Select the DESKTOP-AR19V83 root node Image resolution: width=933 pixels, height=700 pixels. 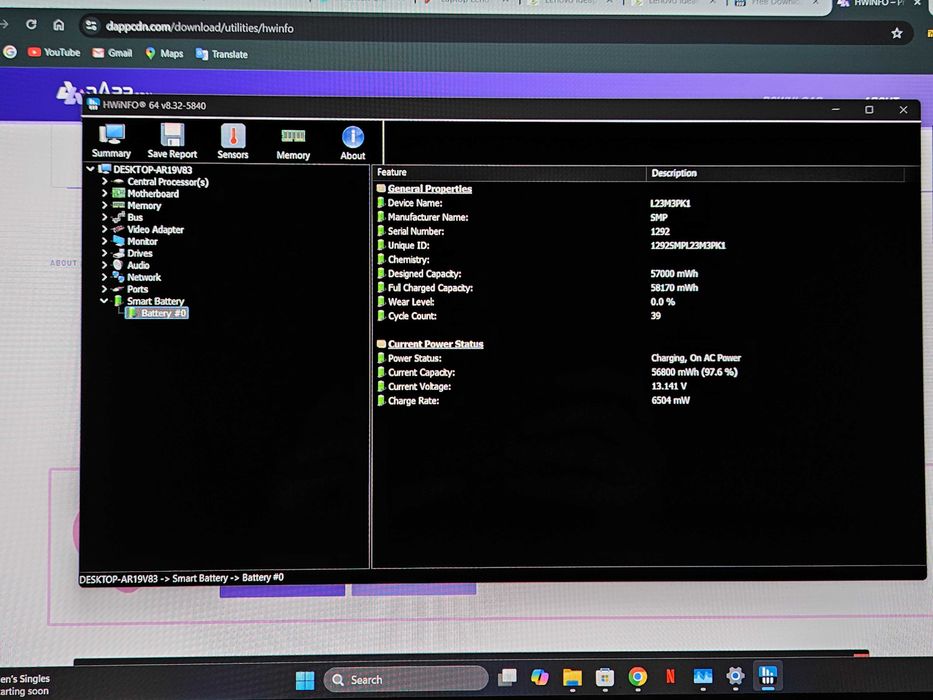coord(152,170)
